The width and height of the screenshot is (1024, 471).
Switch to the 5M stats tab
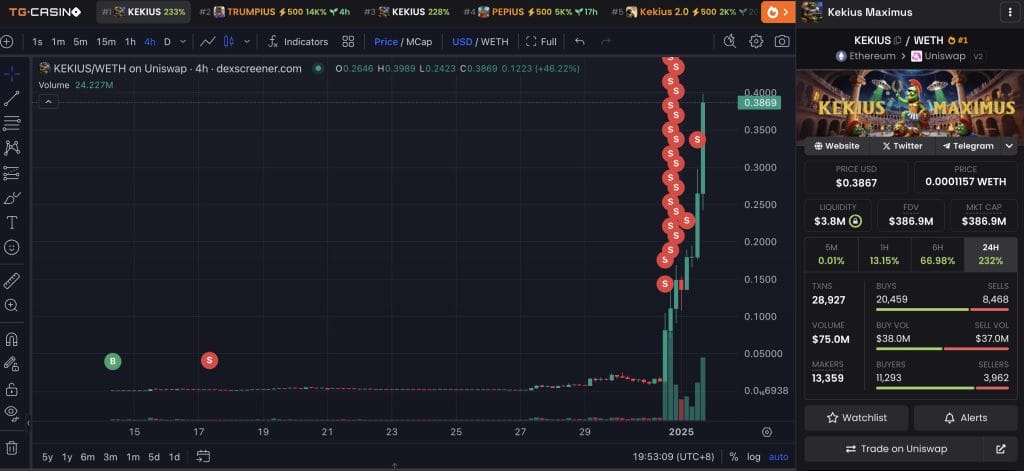(831, 255)
